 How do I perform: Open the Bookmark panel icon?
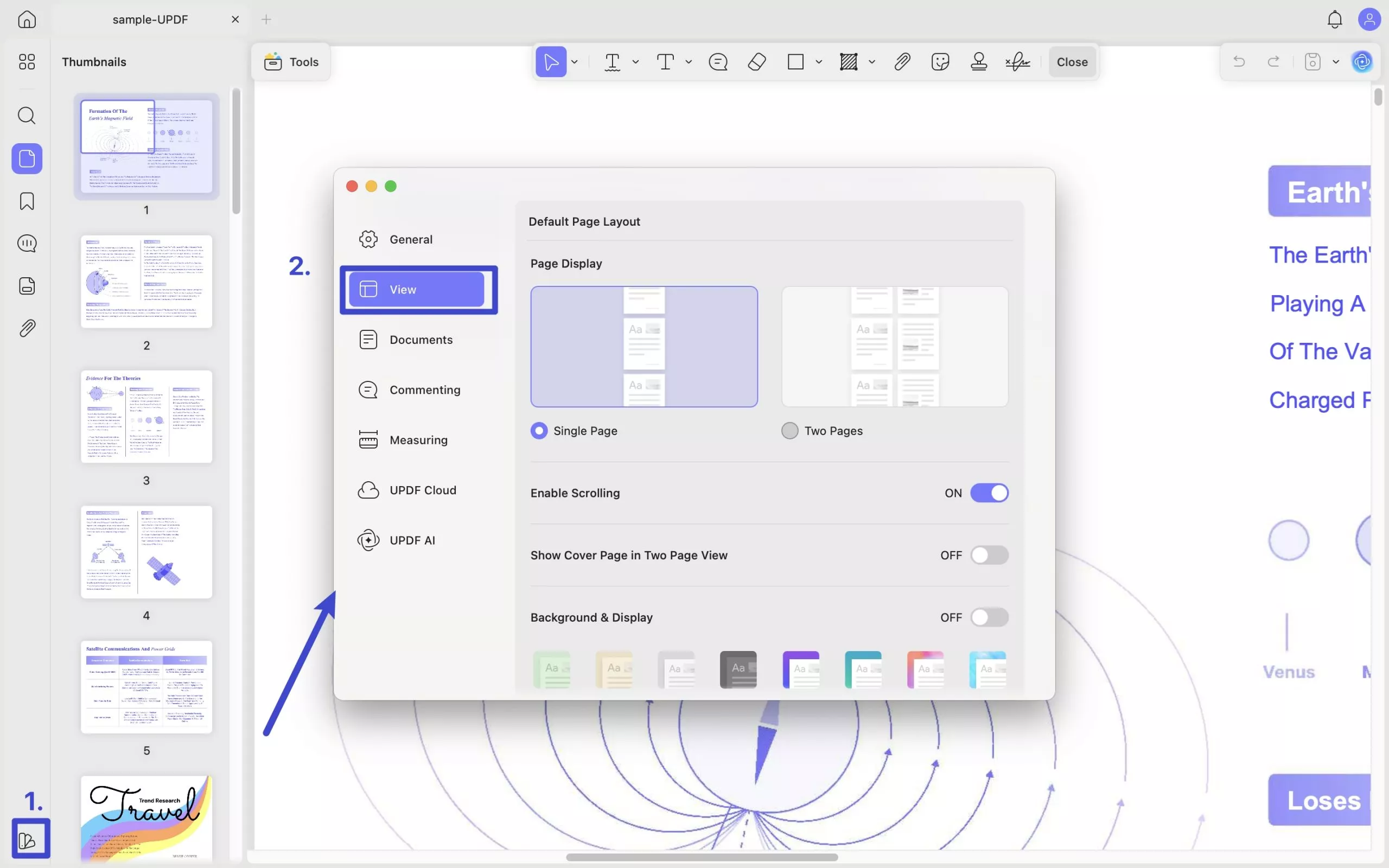[x=27, y=201]
